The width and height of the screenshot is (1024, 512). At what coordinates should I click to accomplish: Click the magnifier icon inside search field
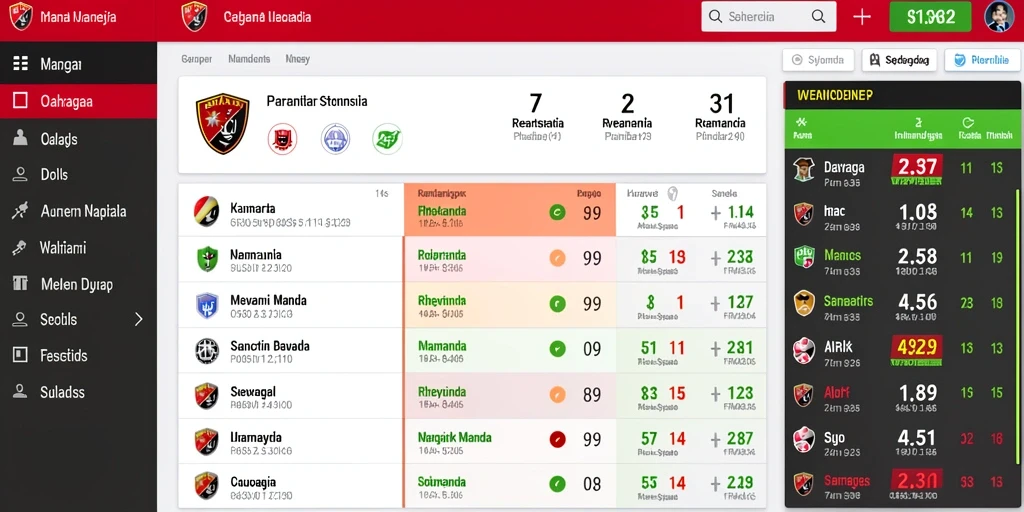(818, 17)
